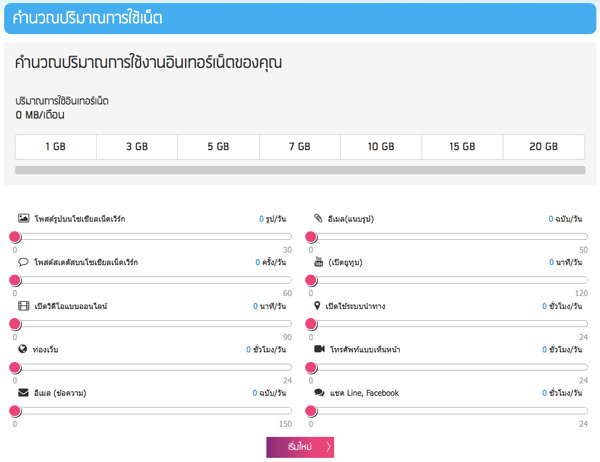Click the '0 รูป/วัน' value for picture posts
This screenshot has width=600, height=462.
click(x=272, y=219)
